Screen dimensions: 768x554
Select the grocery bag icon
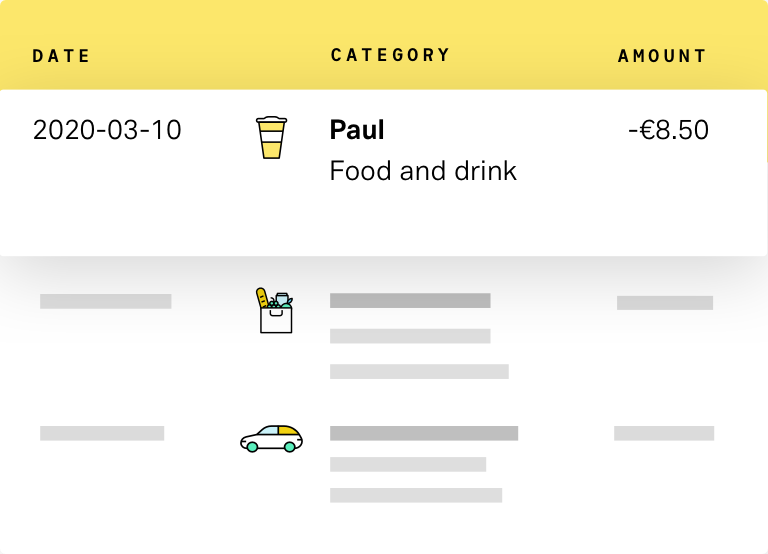[x=273, y=310]
